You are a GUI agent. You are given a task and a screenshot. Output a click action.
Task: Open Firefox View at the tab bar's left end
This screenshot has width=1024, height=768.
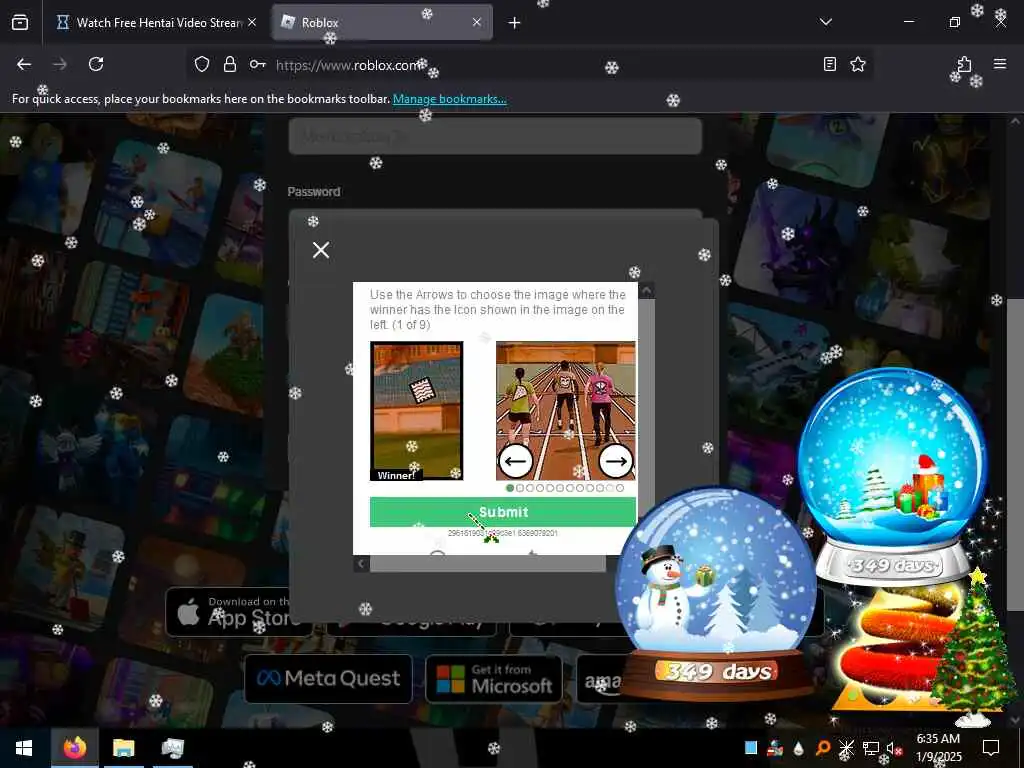pos(20,23)
